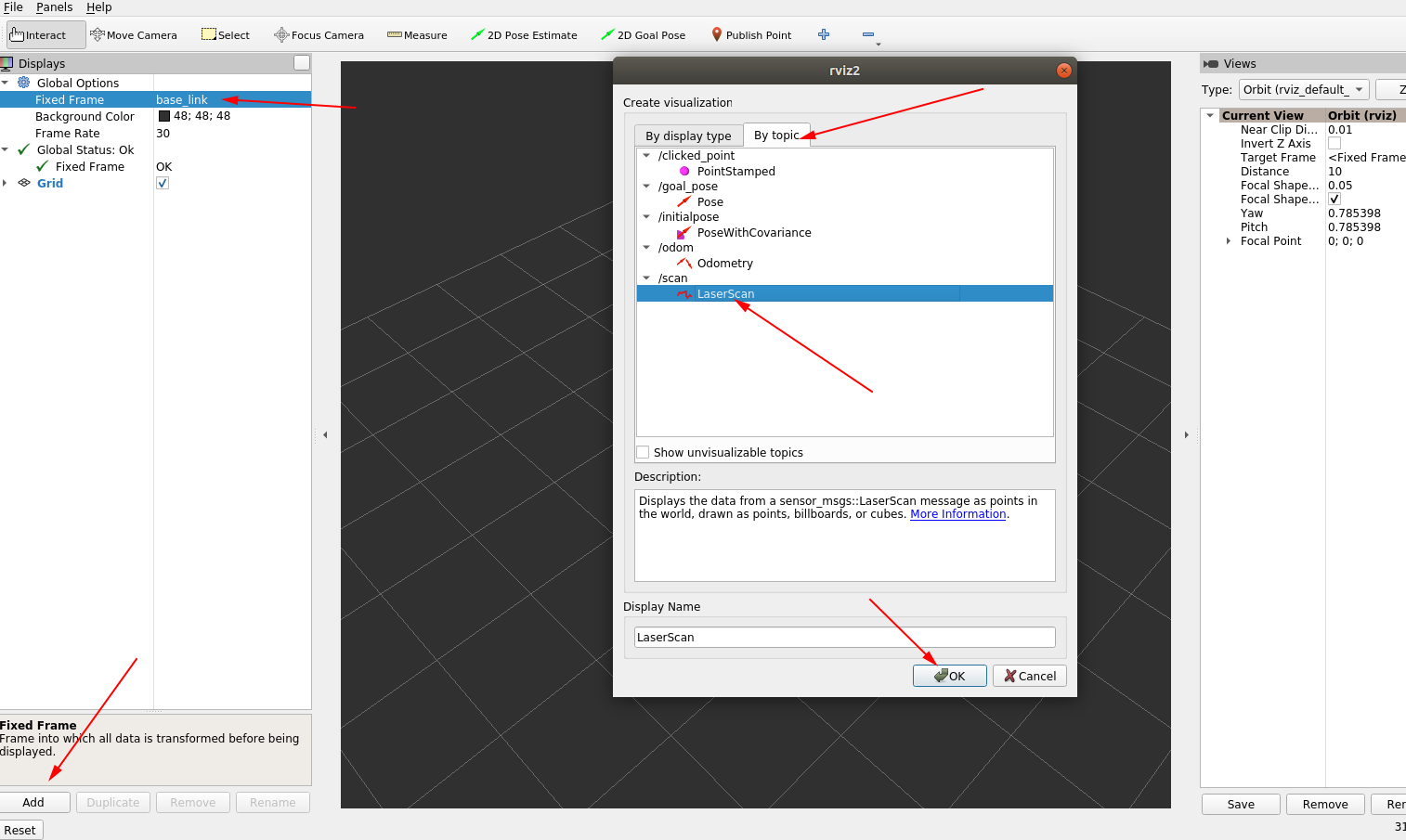
Task: Collapse the /scan topic in the tree
Action: coord(646,278)
